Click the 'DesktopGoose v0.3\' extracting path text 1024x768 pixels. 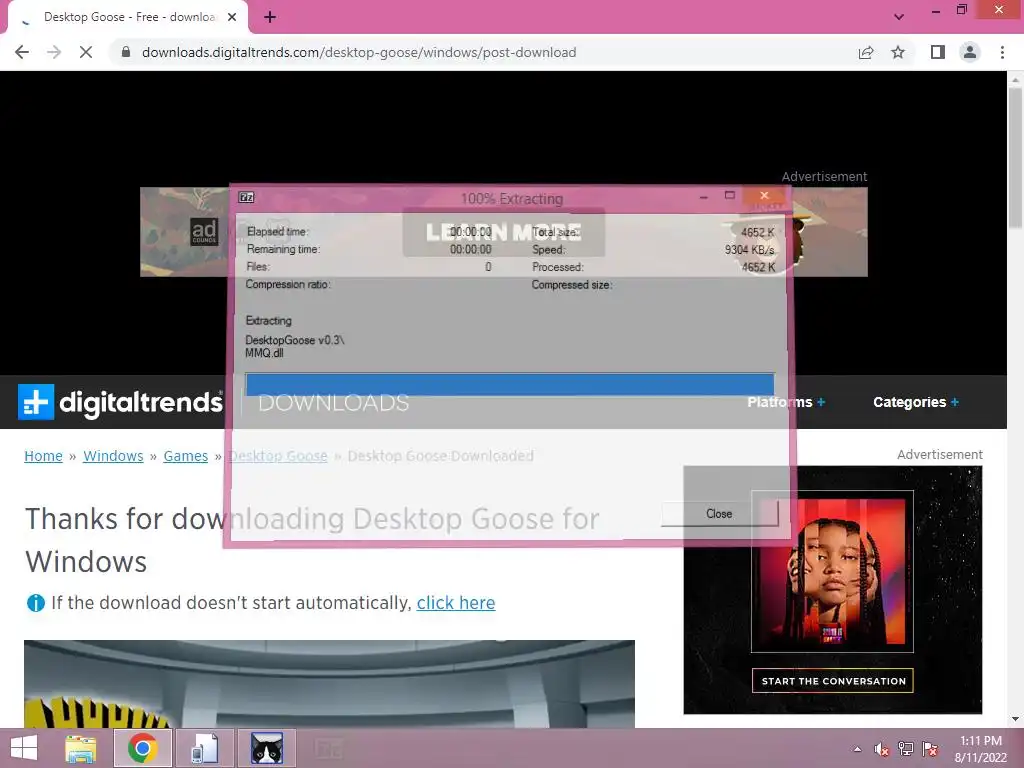[295, 340]
